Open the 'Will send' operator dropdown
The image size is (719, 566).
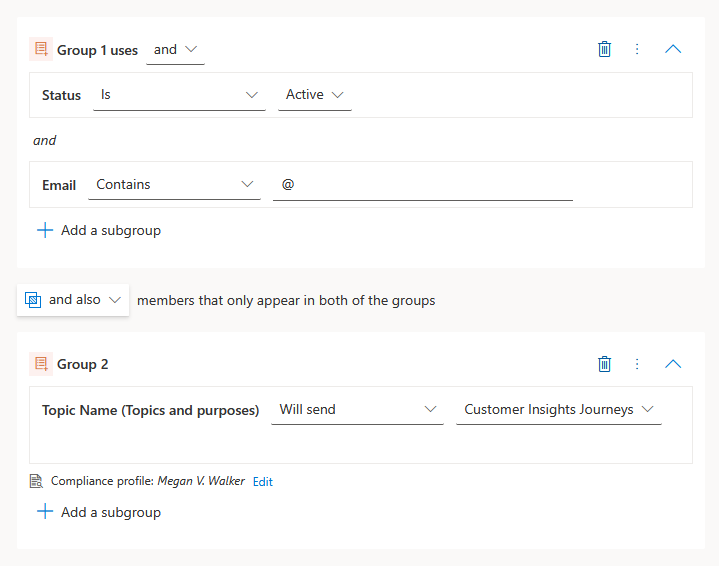click(357, 410)
